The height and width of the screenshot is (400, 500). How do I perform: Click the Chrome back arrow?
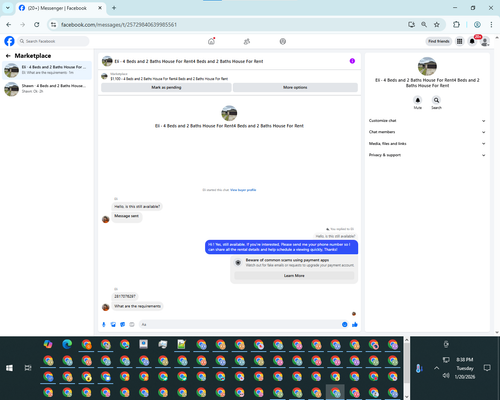point(9,24)
